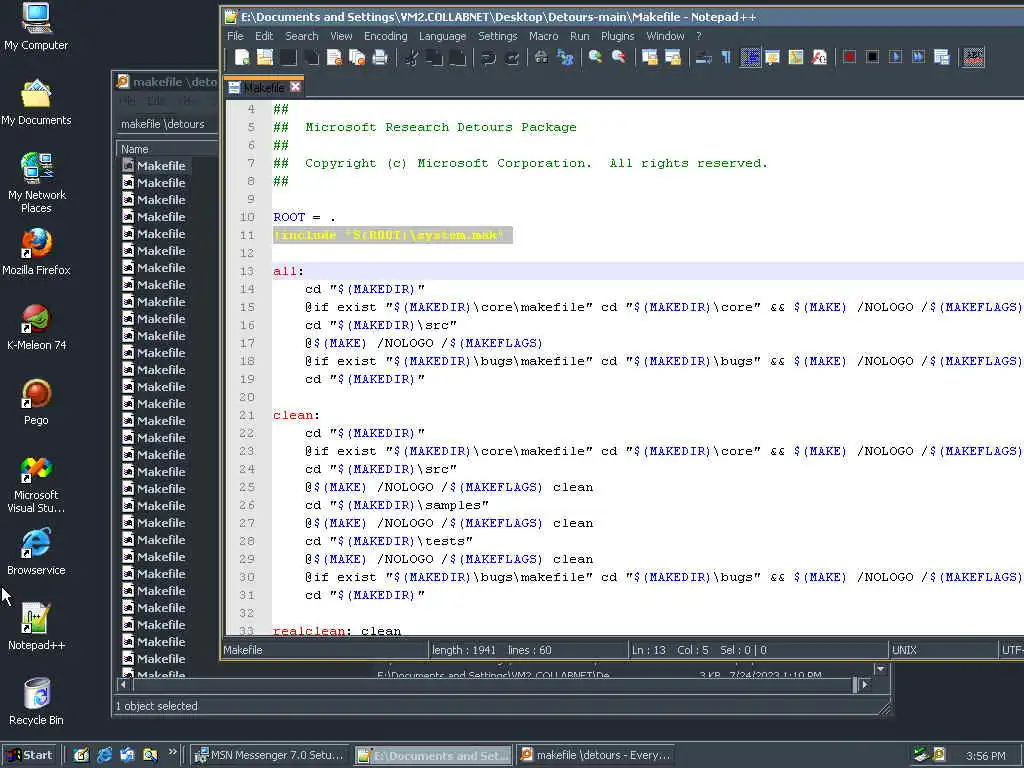
Task: Expand the quick launch overflow chevron
Action: click(x=172, y=752)
